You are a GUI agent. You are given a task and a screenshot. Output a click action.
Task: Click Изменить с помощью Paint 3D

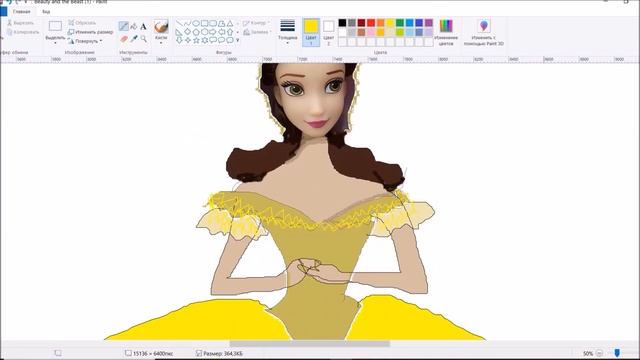click(484, 32)
